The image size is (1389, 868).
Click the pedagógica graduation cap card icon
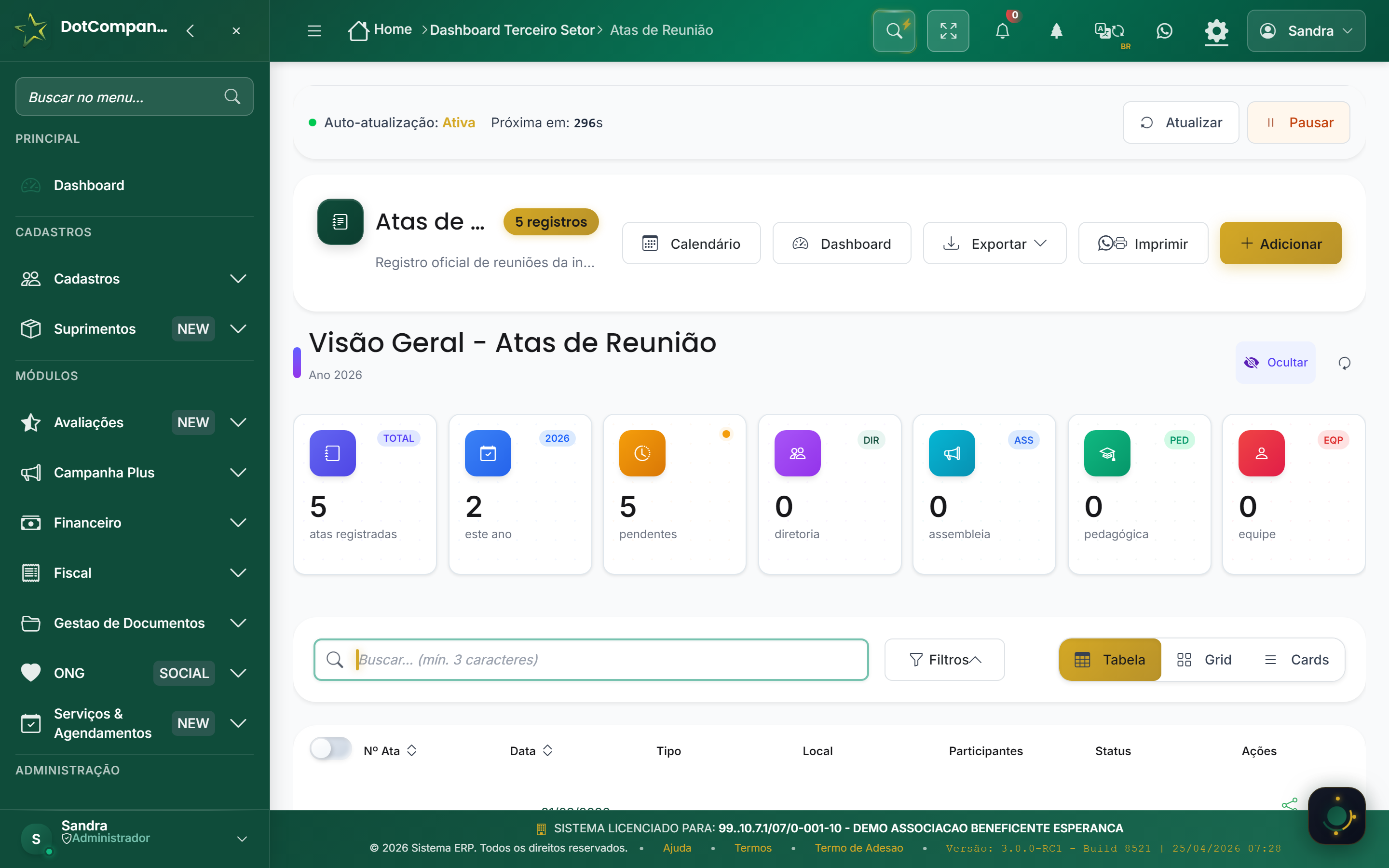pyautogui.click(x=1106, y=453)
